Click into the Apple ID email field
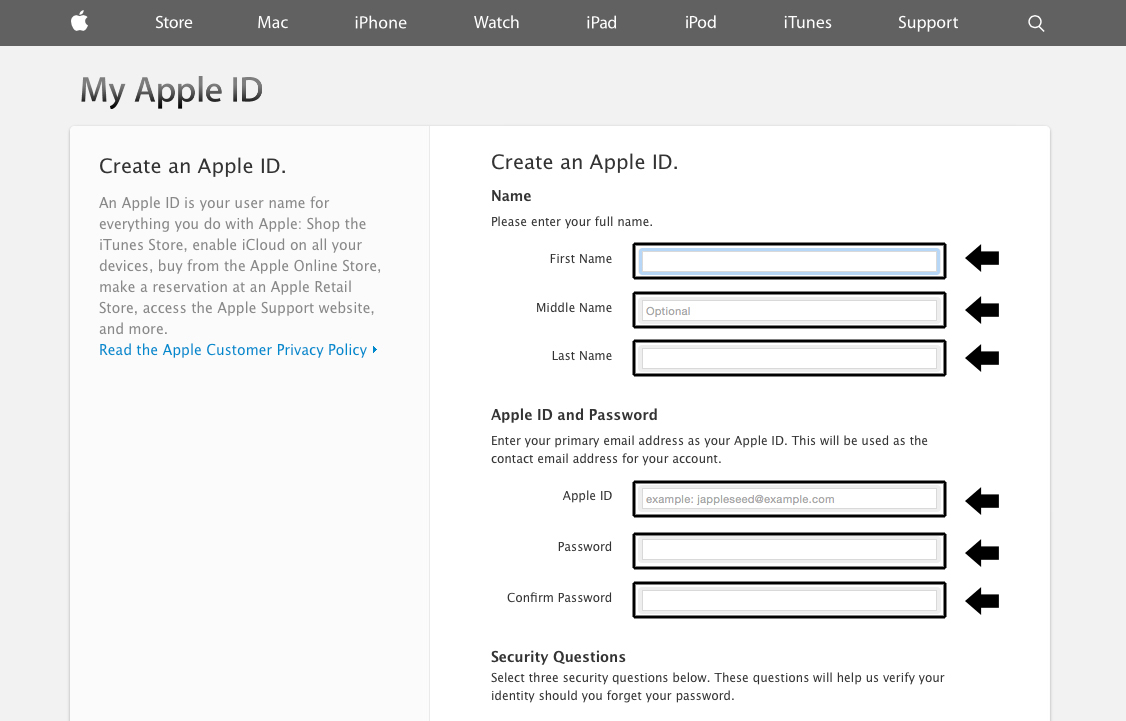The height and width of the screenshot is (721, 1126). pyautogui.click(x=789, y=499)
